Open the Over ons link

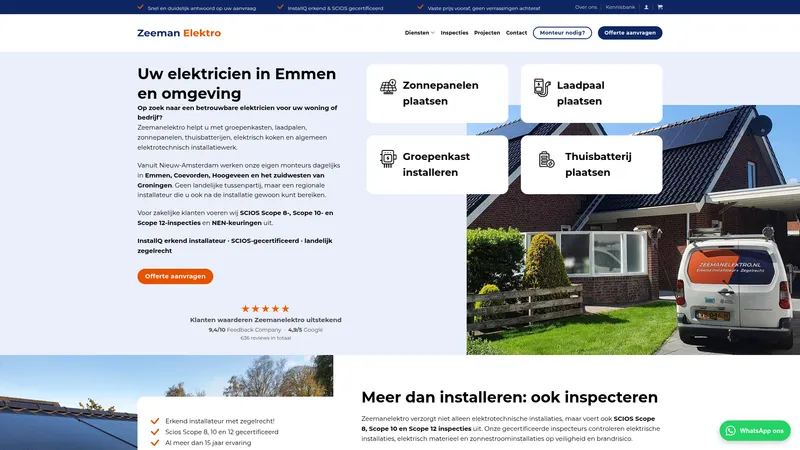point(586,7)
